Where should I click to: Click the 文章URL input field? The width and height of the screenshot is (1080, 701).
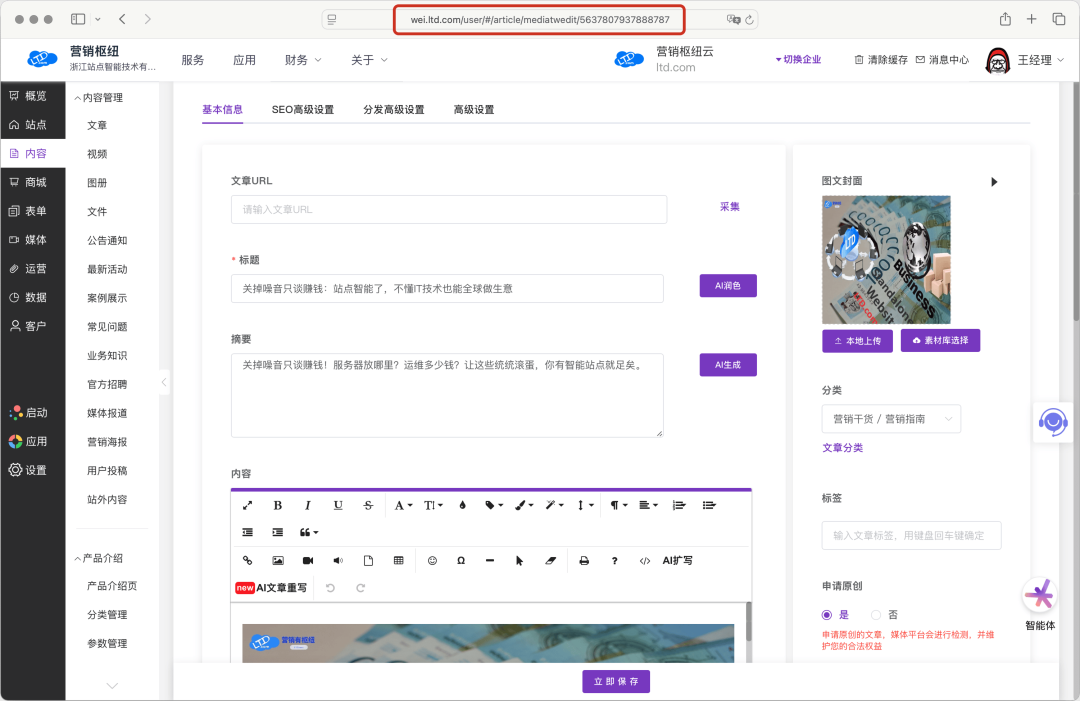pos(448,209)
